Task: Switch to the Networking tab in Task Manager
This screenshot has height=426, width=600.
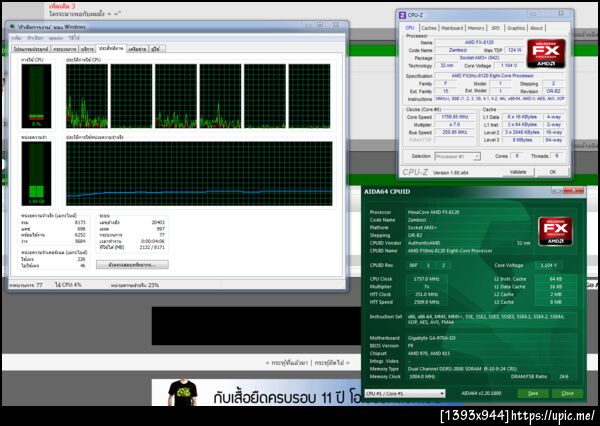Action: [137, 49]
